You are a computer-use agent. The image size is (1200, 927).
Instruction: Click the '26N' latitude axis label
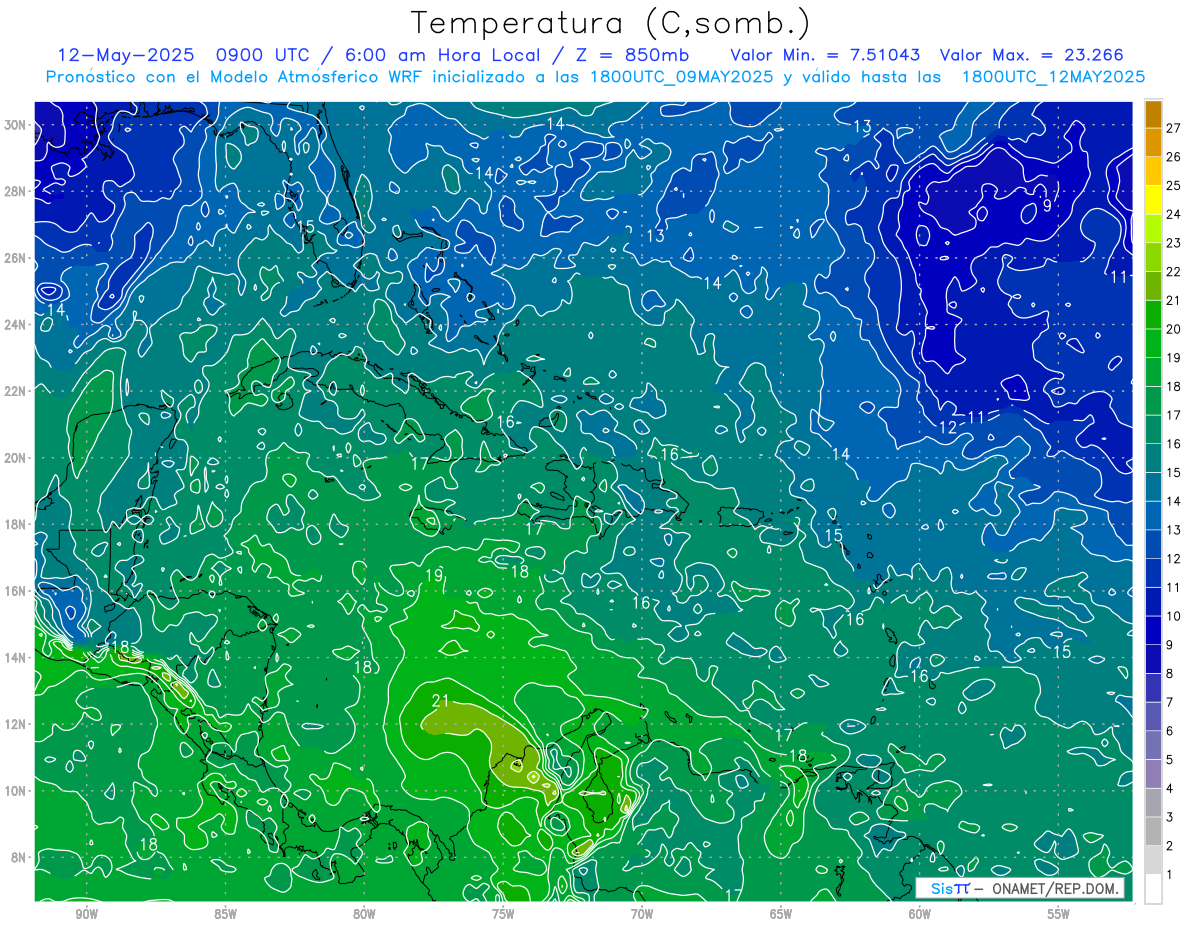click(x=15, y=258)
